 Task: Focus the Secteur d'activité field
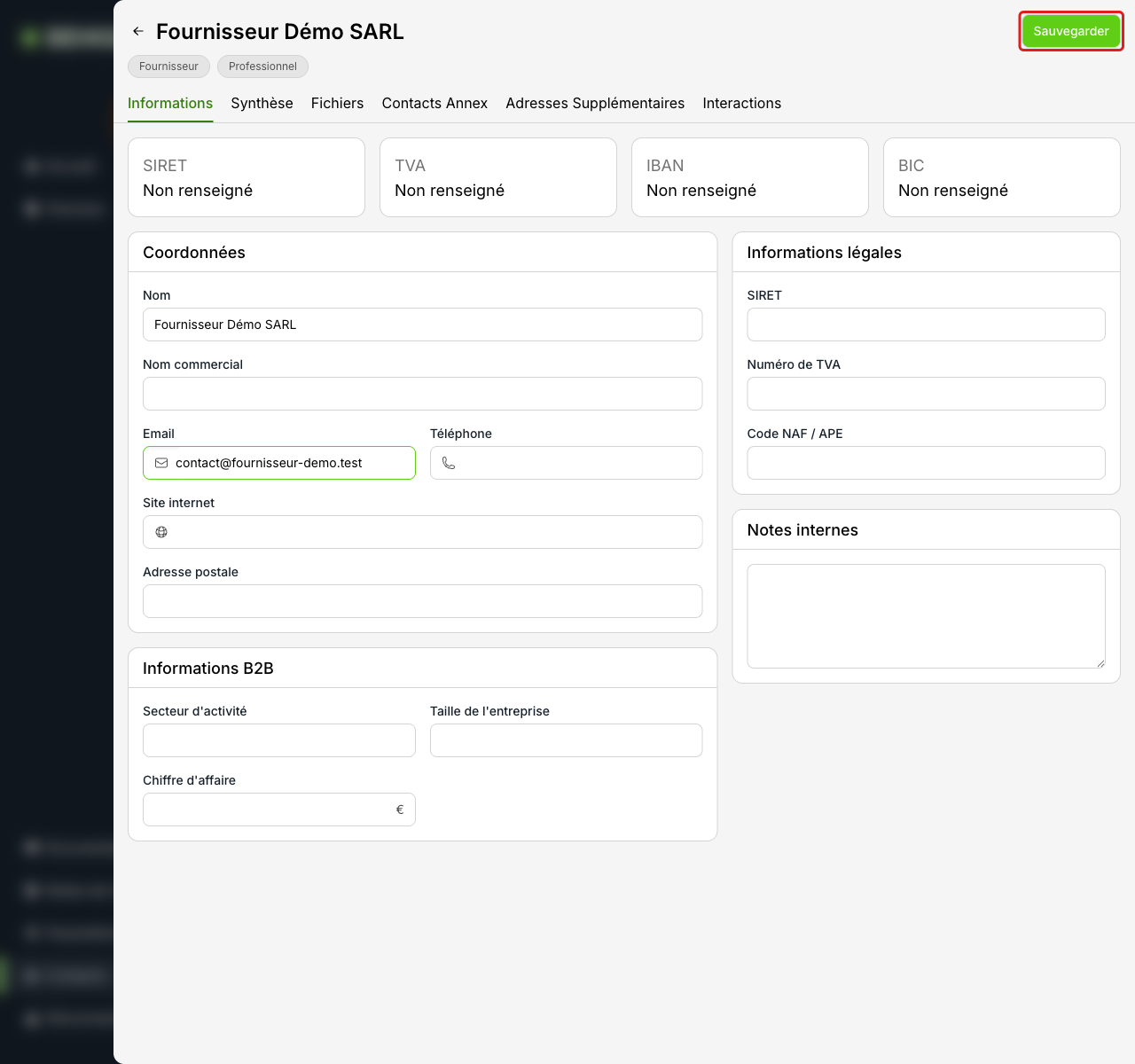click(x=279, y=740)
